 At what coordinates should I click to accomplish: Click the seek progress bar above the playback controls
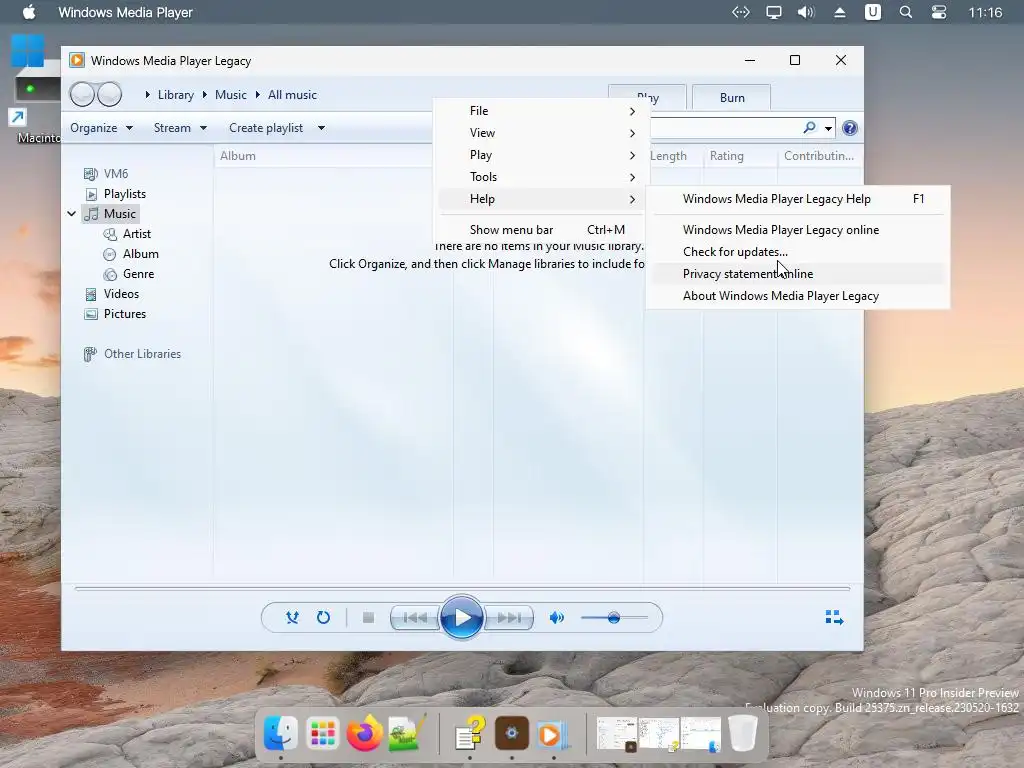tap(462, 588)
